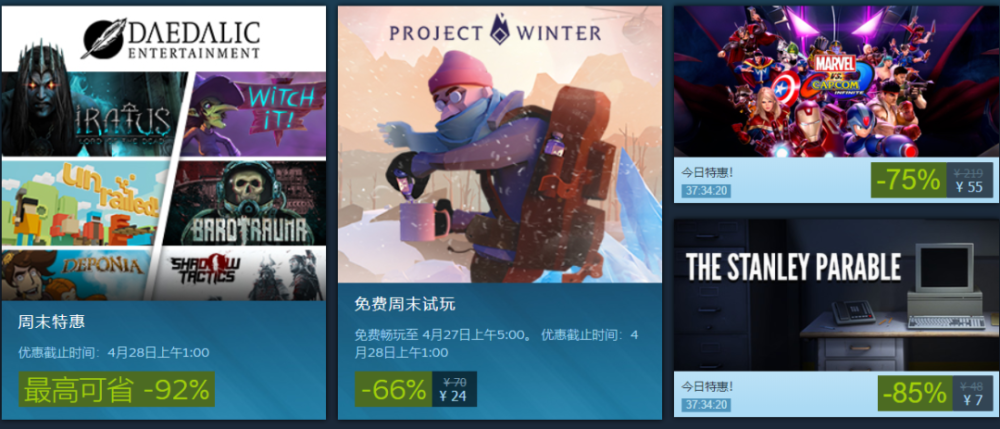
Task: Select the Witch It! game tile
Action: point(254,114)
